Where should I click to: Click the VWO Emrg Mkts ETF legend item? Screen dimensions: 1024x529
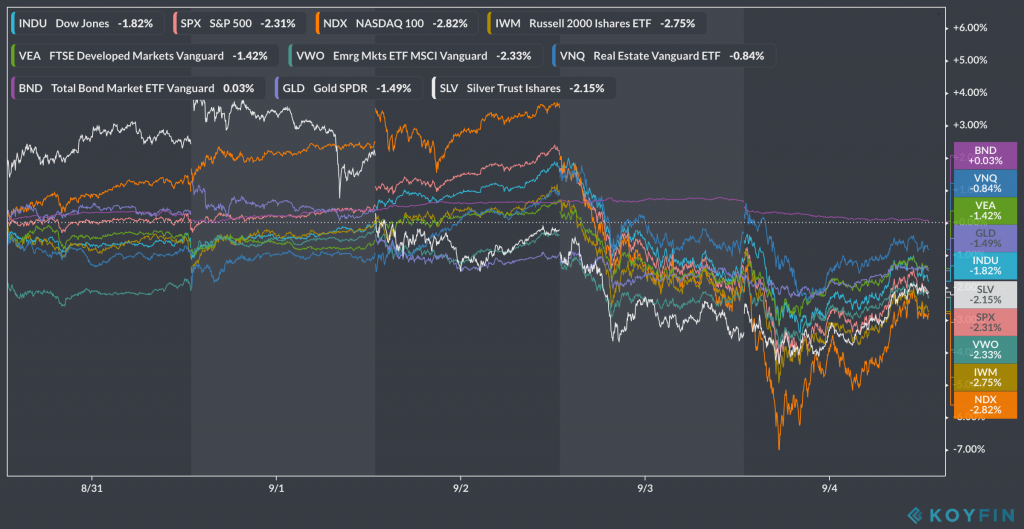415,56
